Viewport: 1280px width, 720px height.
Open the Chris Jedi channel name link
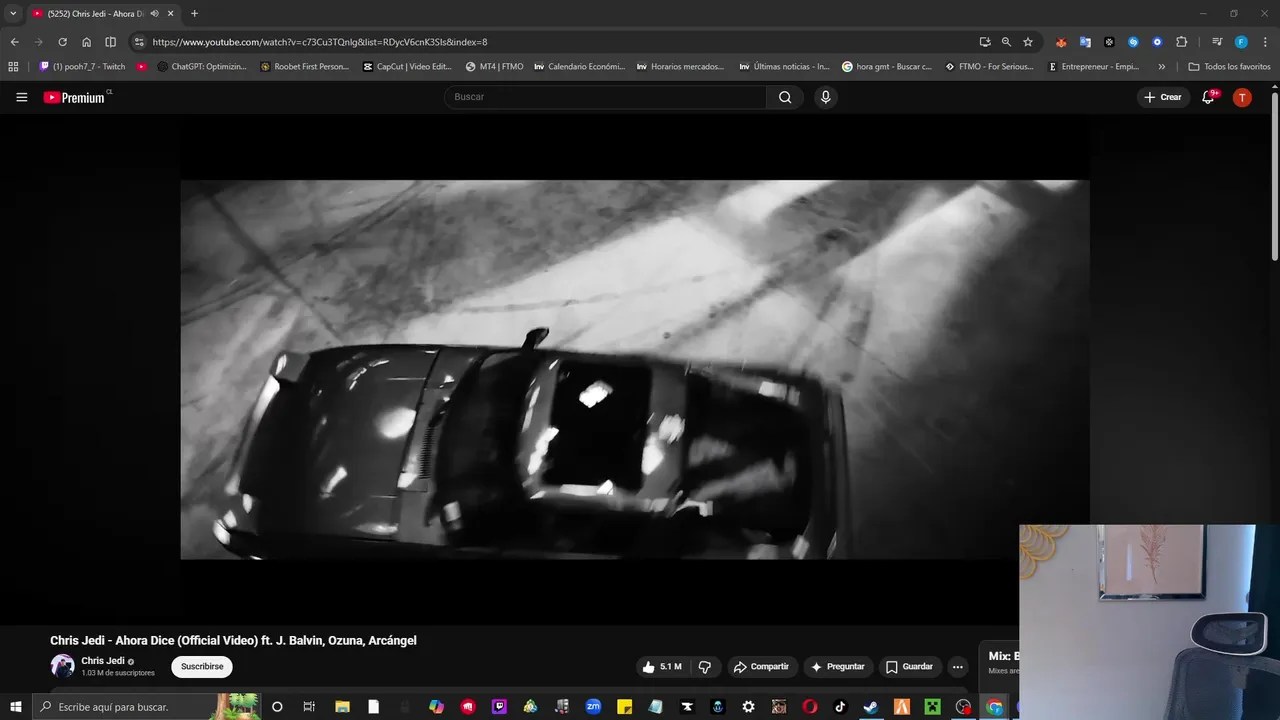coord(103,661)
